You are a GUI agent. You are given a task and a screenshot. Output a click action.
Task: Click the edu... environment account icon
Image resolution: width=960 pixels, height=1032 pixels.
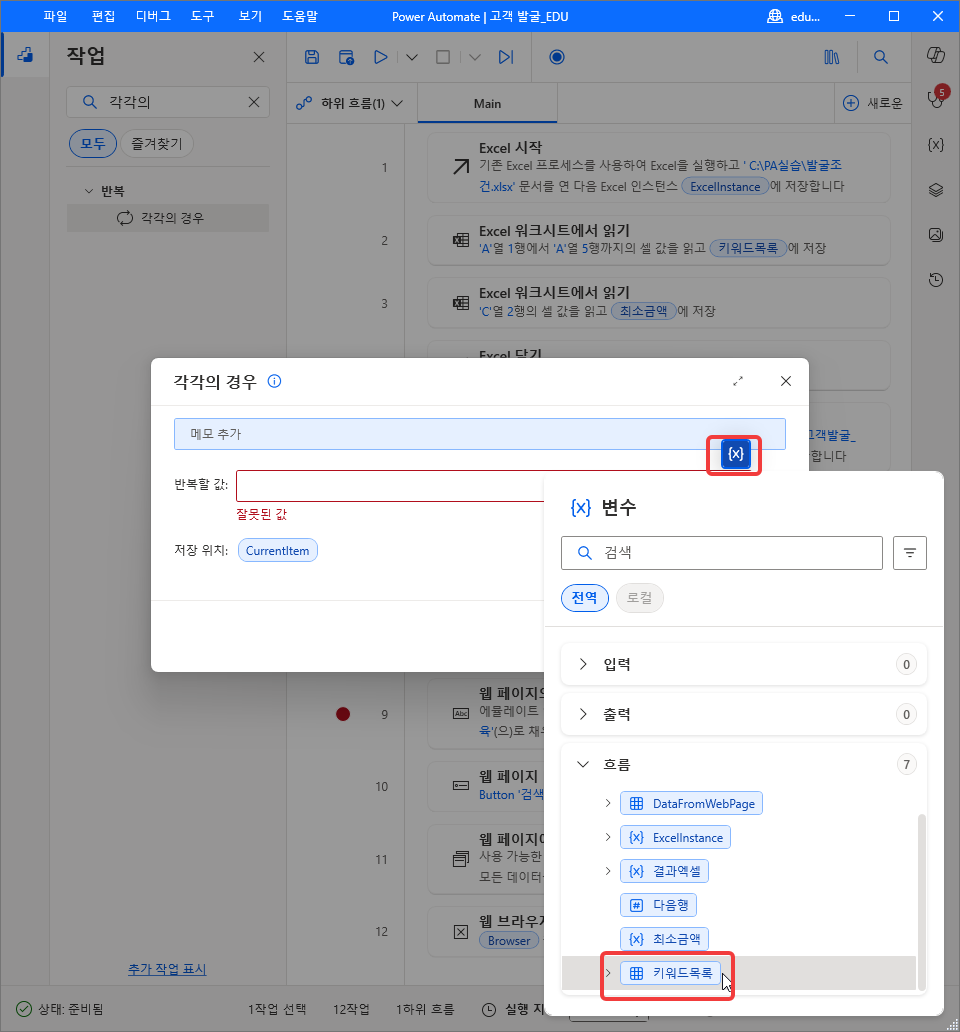(x=775, y=16)
